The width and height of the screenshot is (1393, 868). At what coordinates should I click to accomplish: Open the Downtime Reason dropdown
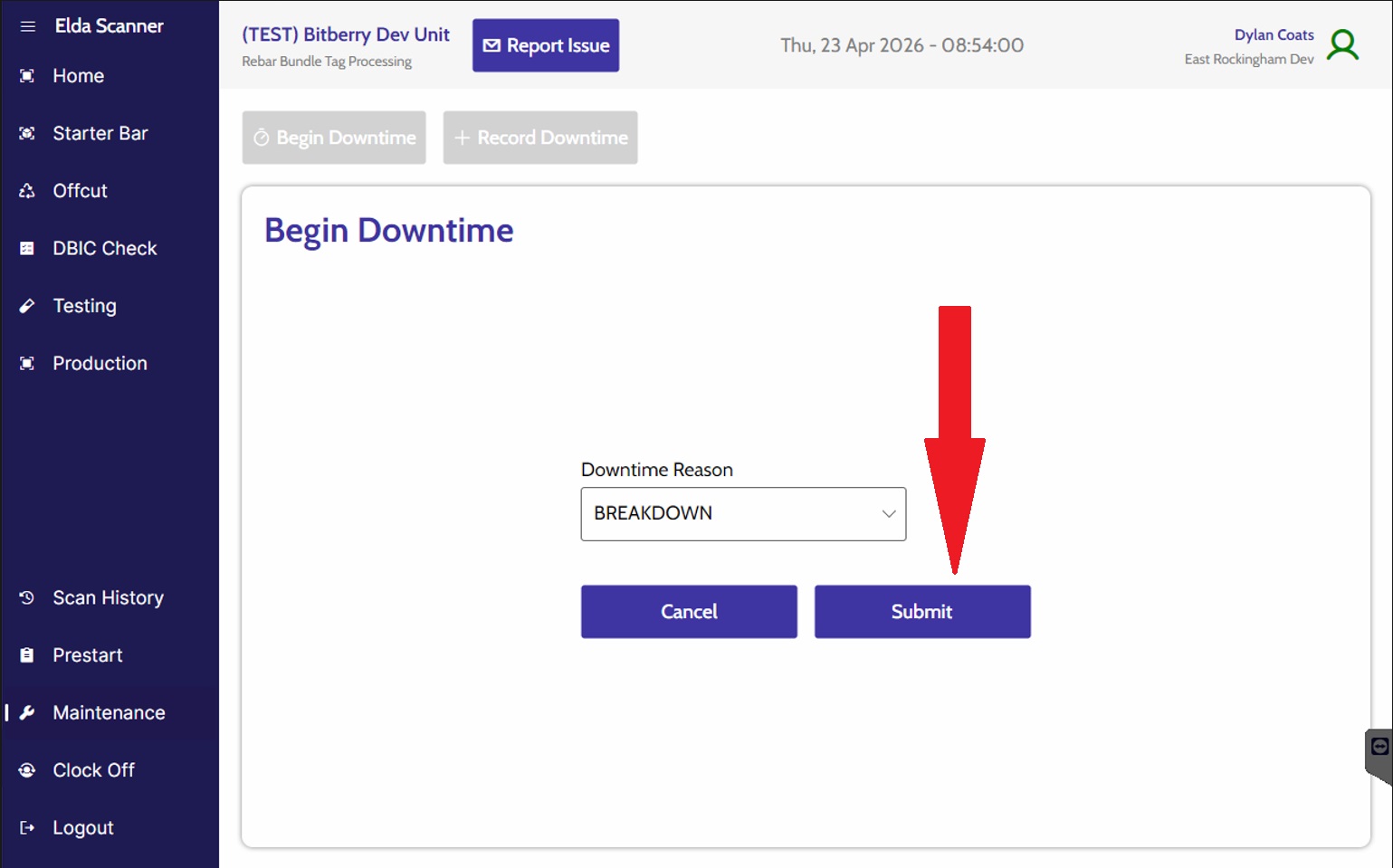tap(743, 514)
